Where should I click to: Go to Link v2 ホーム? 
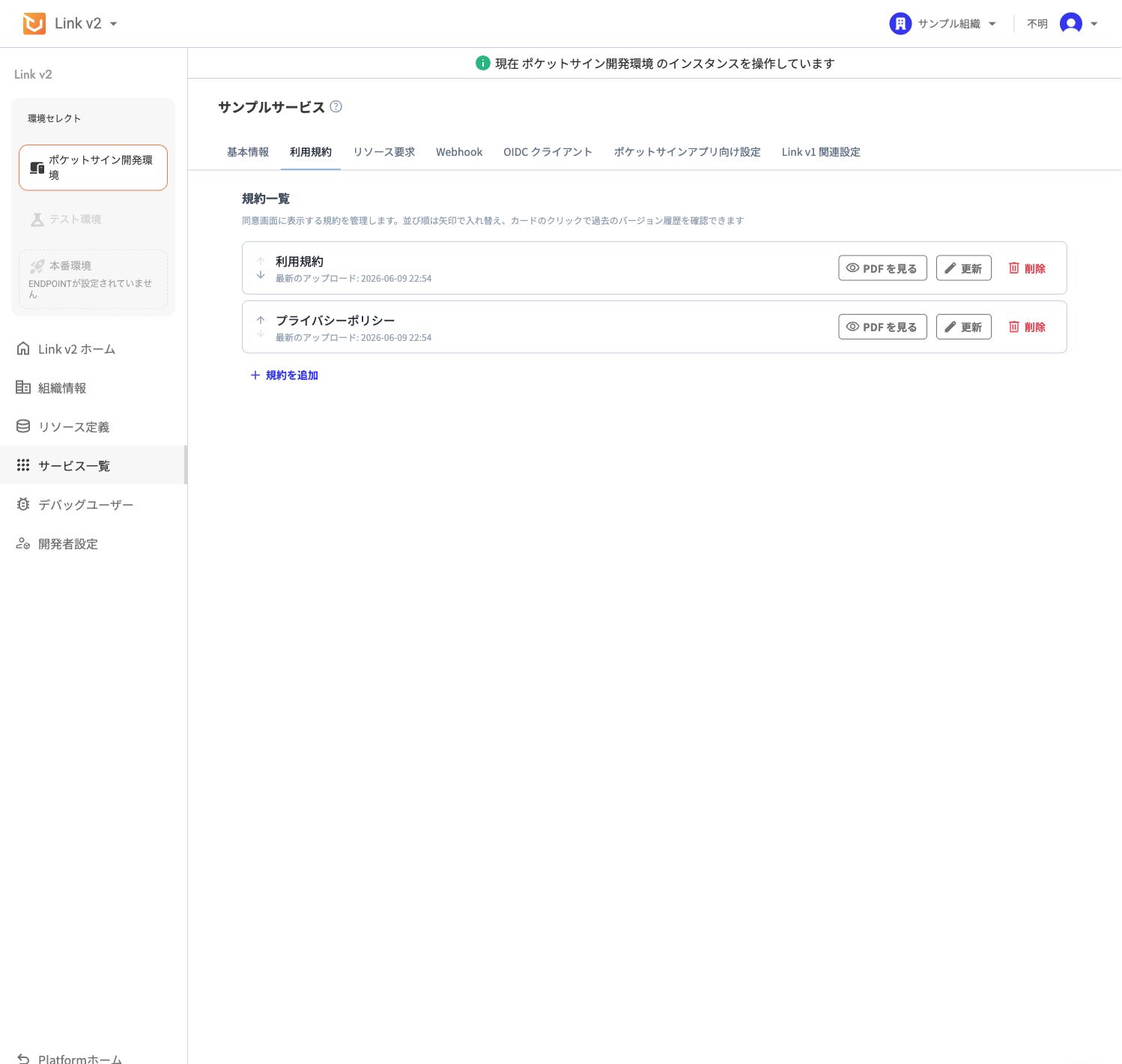click(x=93, y=349)
